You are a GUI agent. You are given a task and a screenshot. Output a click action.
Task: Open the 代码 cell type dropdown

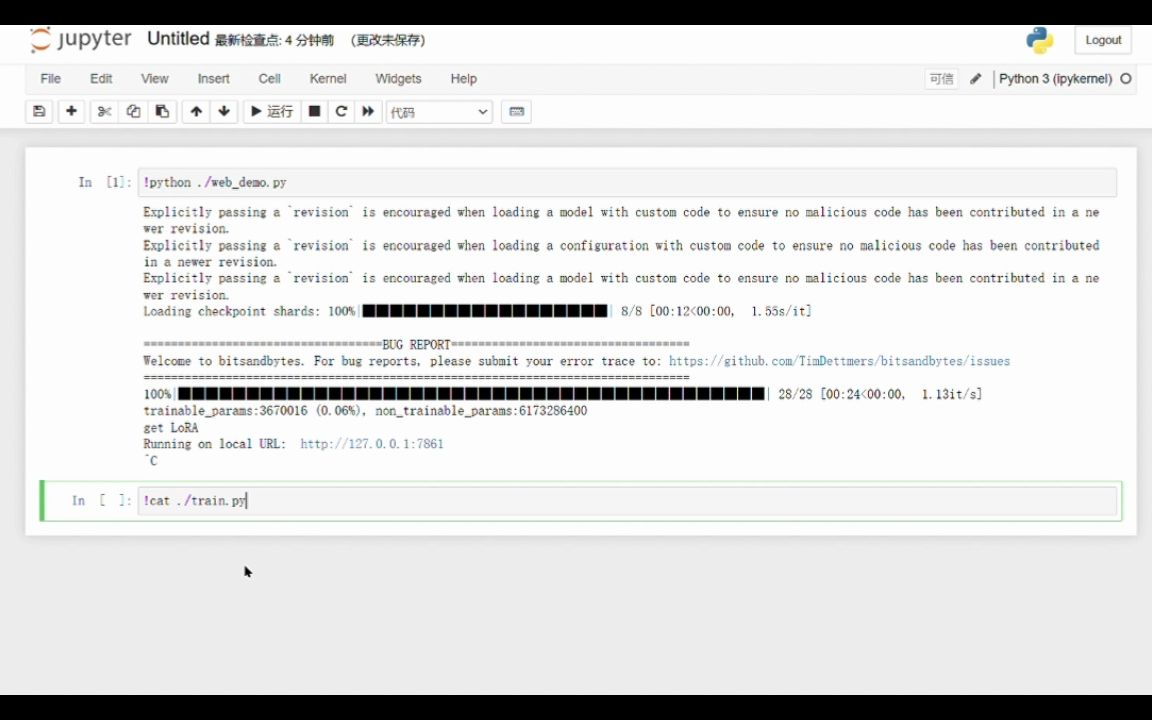(438, 111)
